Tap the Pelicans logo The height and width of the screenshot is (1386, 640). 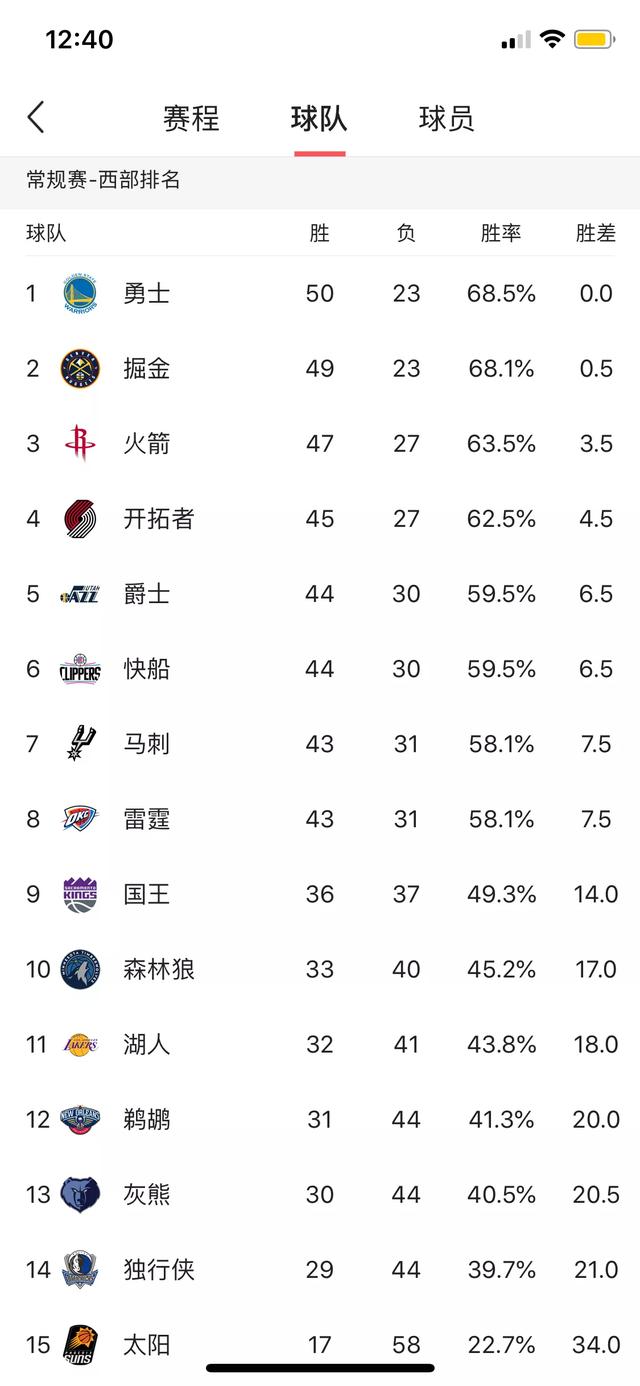coord(80,1119)
